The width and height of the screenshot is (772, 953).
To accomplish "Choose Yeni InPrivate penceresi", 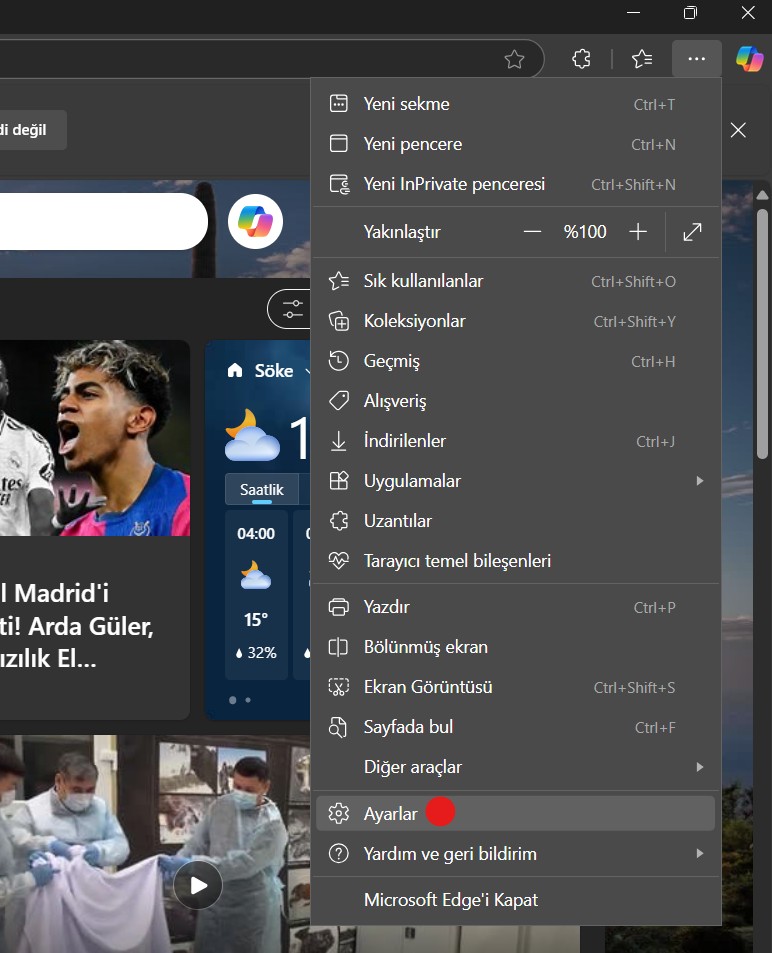I will point(515,184).
